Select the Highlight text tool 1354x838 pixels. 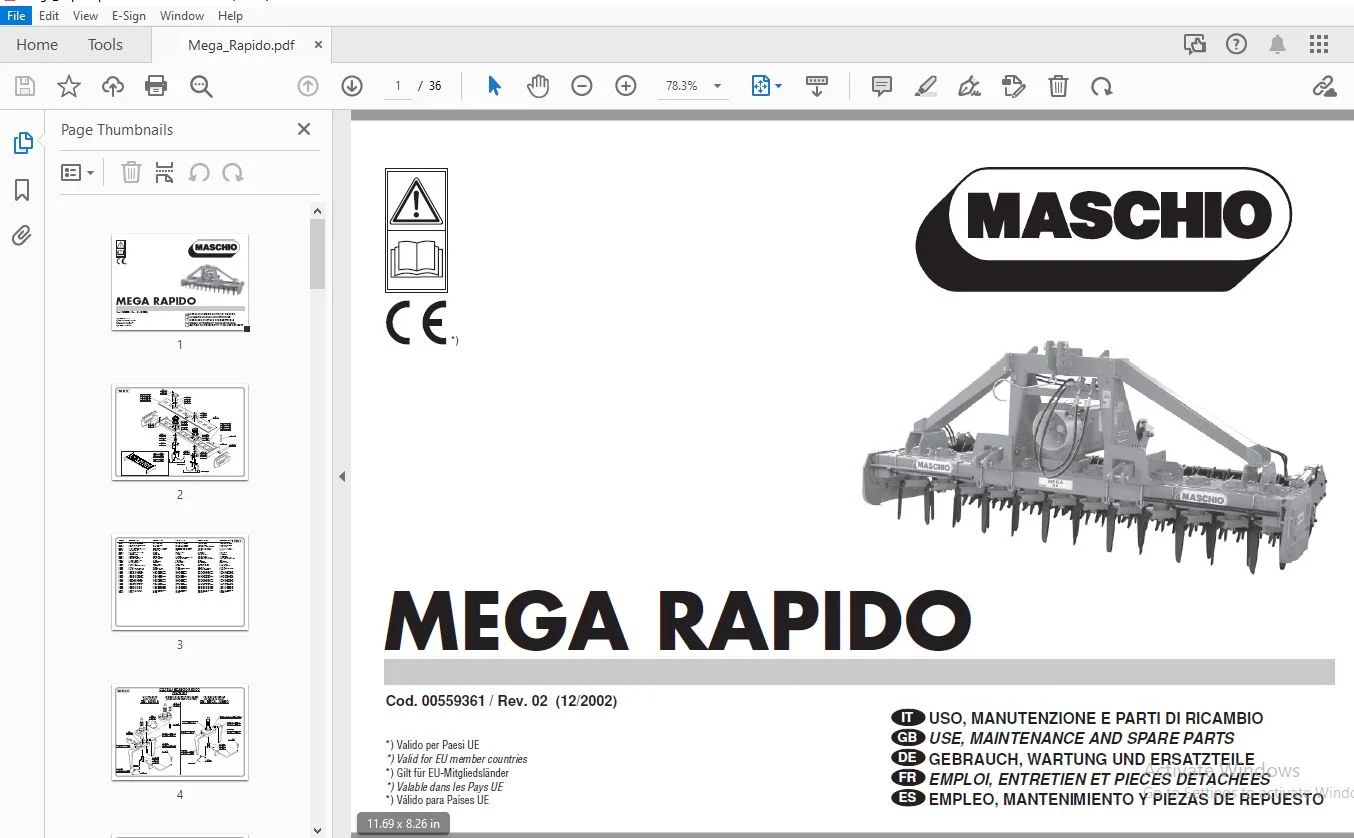[926, 87]
